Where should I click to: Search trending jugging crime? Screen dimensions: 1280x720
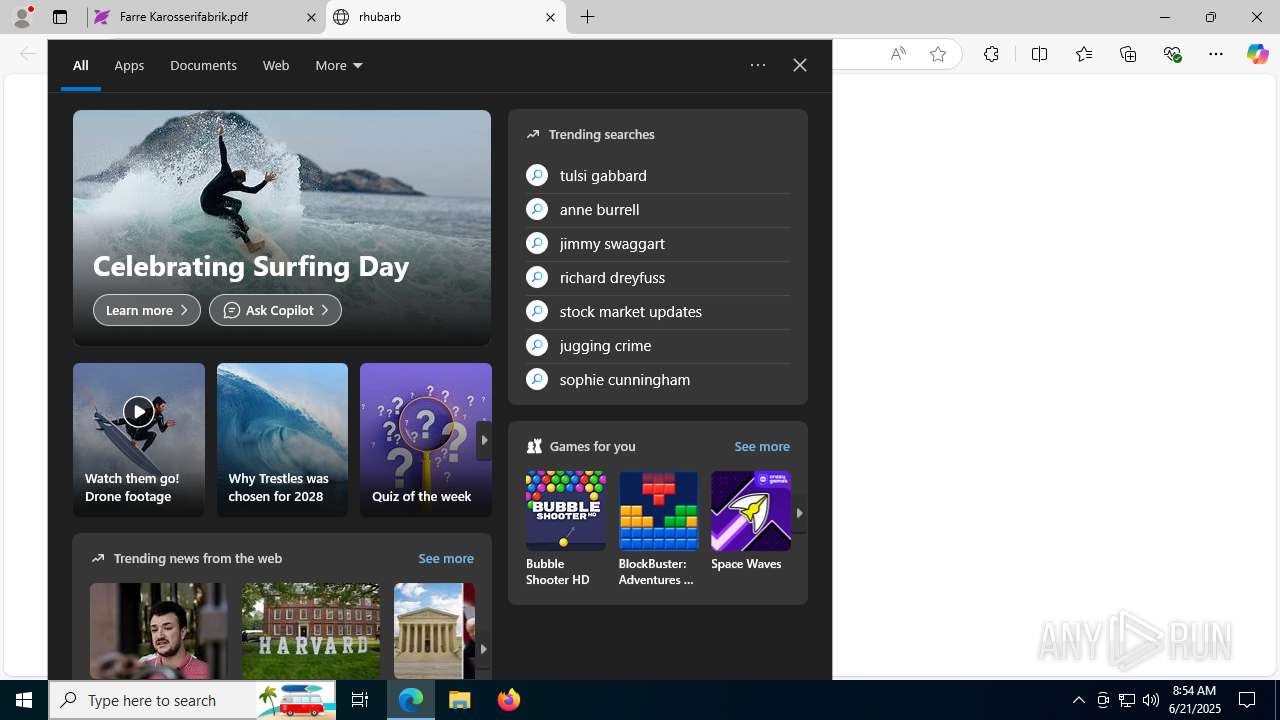tap(658, 345)
